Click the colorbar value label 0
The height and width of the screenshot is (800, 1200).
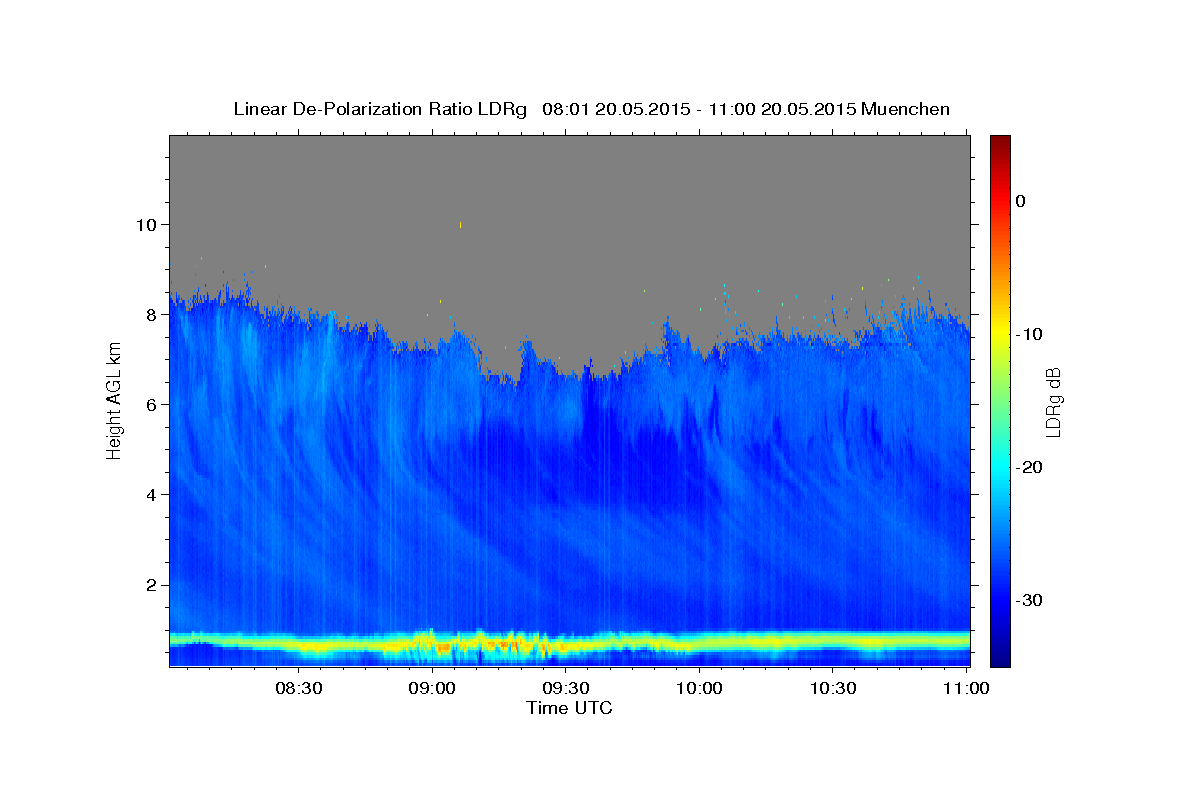[1020, 201]
